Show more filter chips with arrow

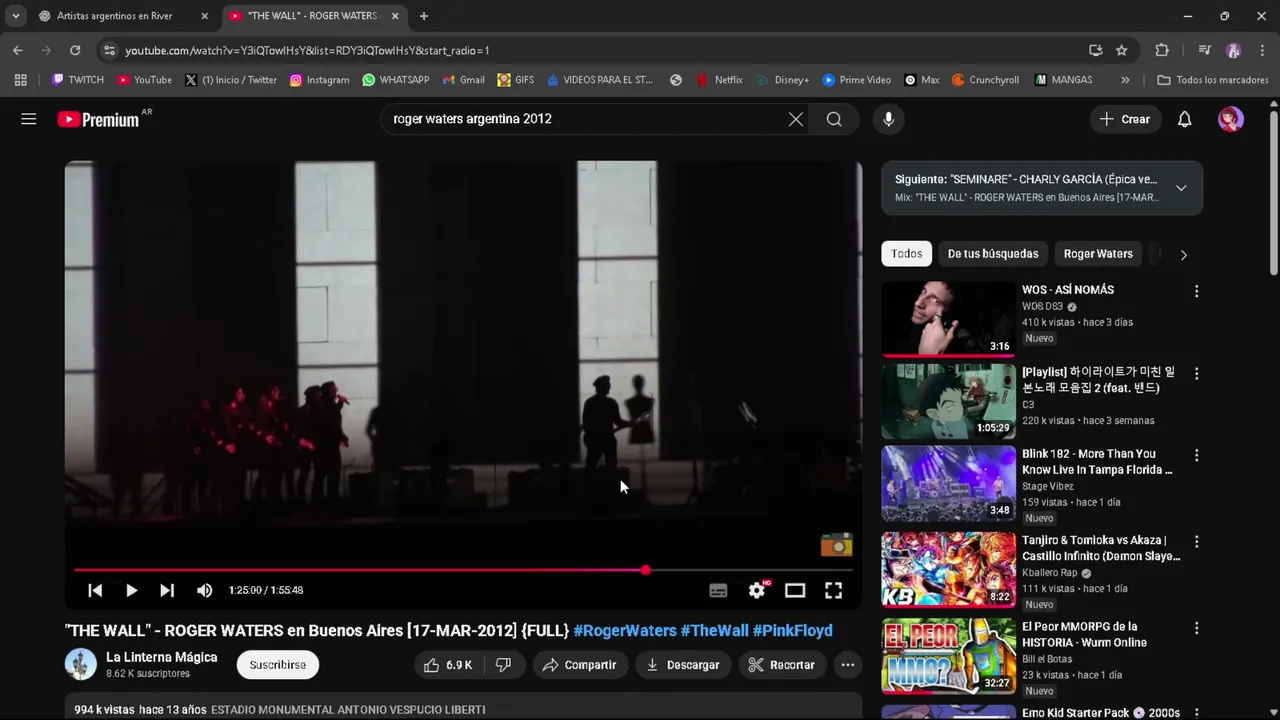coord(1183,255)
